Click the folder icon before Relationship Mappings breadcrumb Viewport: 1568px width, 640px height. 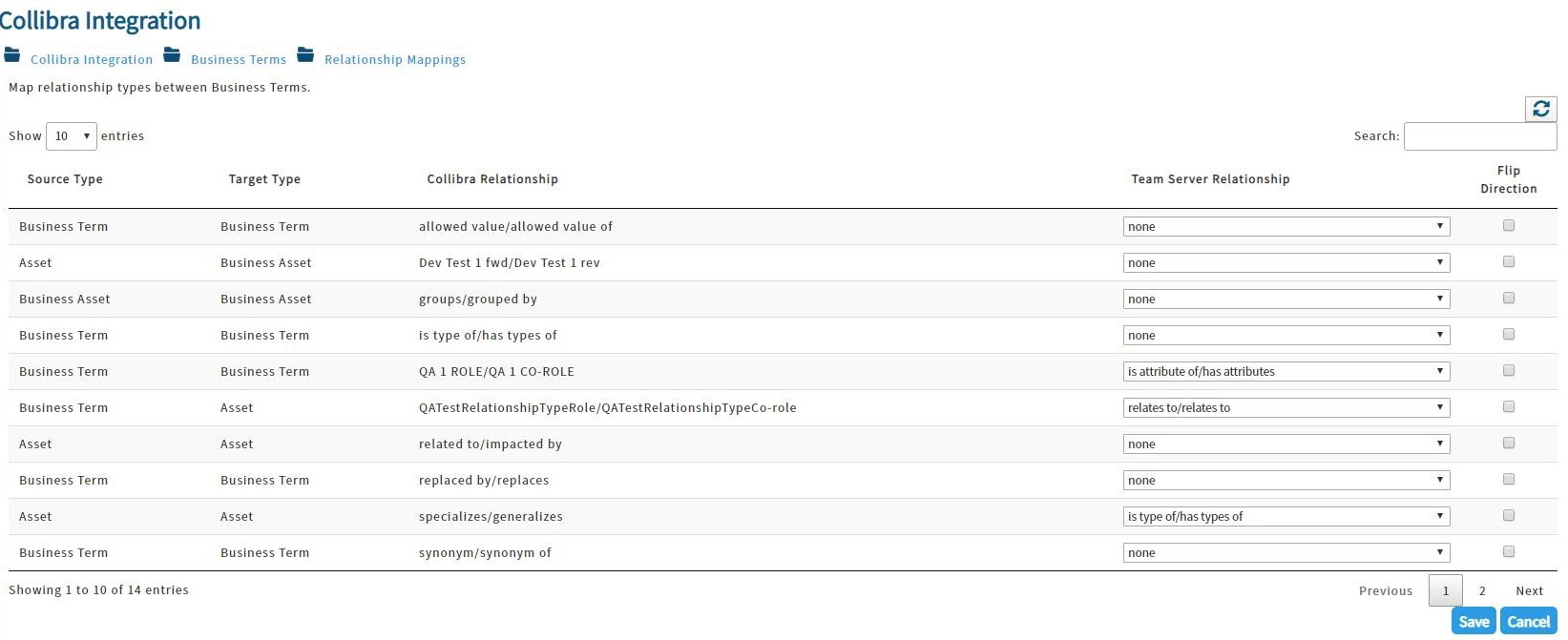click(305, 54)
